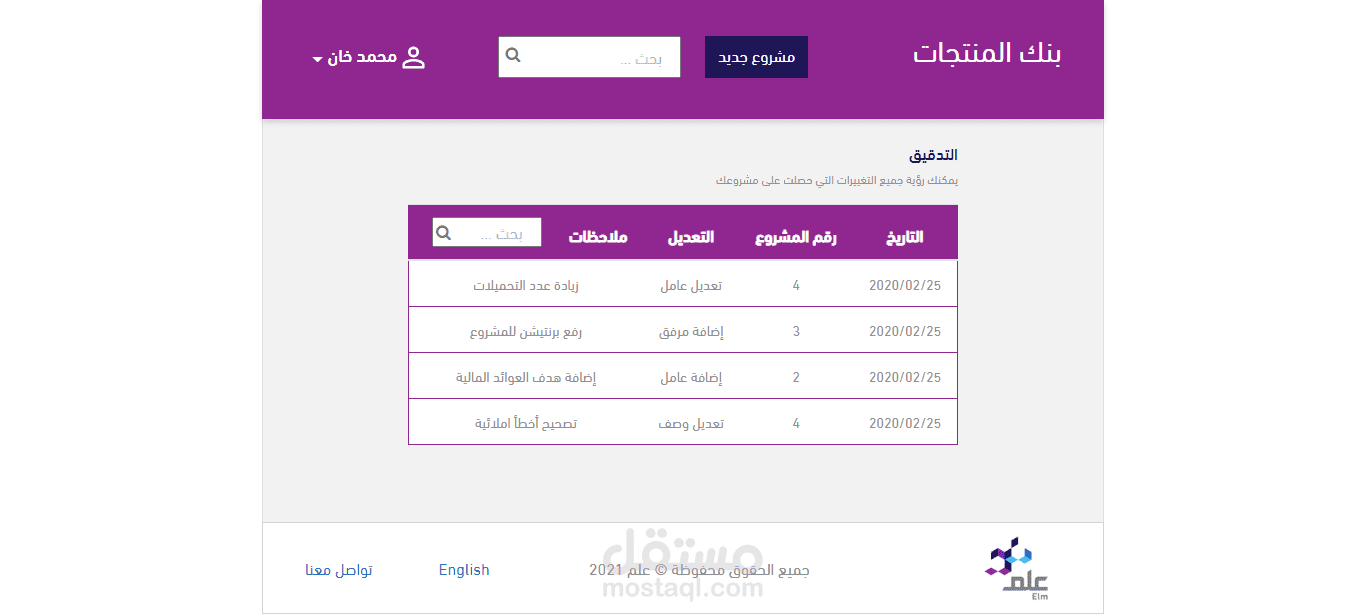Focus the header بحث search field

tap(589, 57)
